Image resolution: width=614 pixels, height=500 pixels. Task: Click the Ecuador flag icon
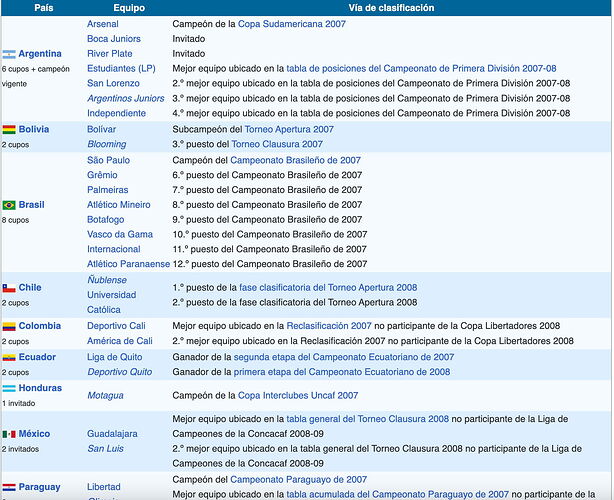point(9,357)
